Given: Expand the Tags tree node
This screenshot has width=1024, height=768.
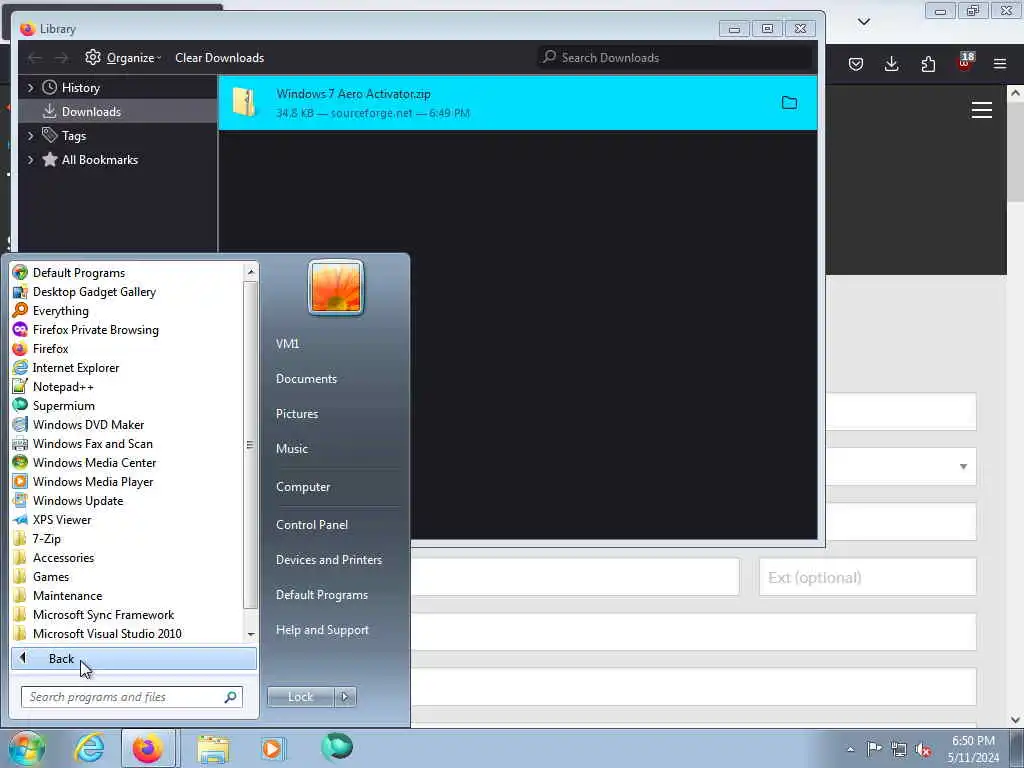Looking at the screenshot, I should click(x=30, y=136).
